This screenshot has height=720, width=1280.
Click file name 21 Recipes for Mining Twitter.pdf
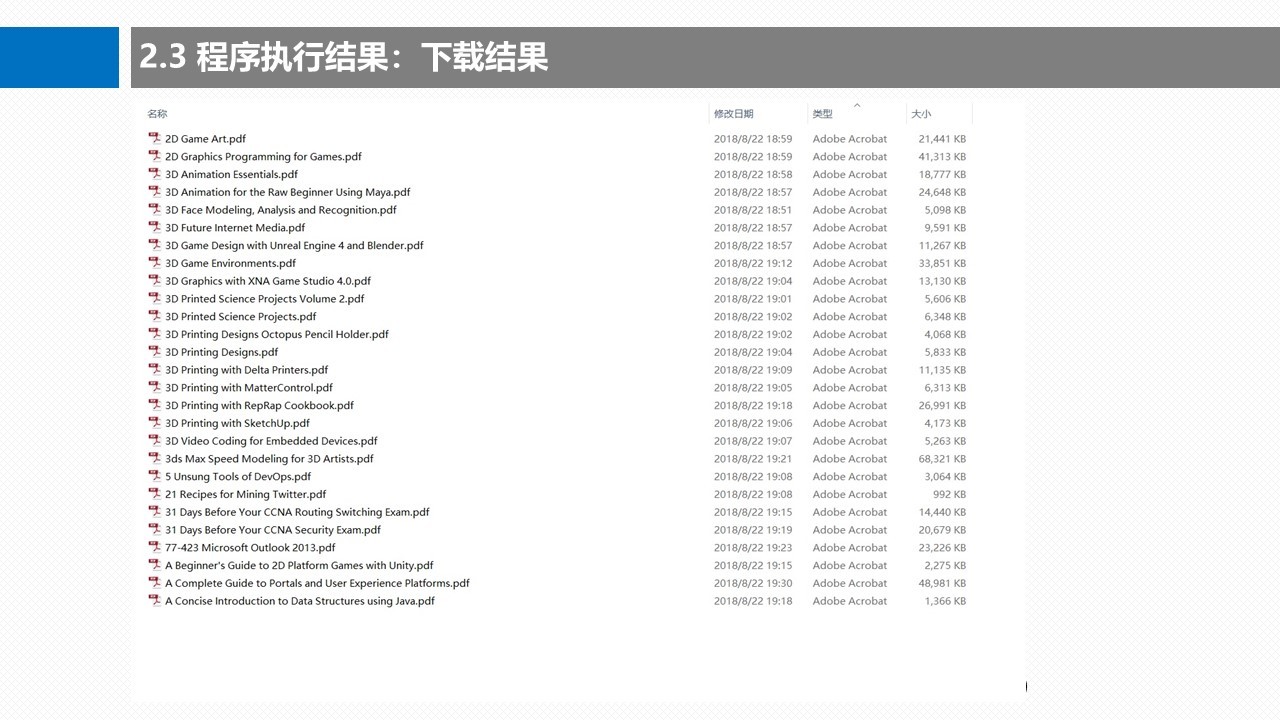click(x=245, y=494)
